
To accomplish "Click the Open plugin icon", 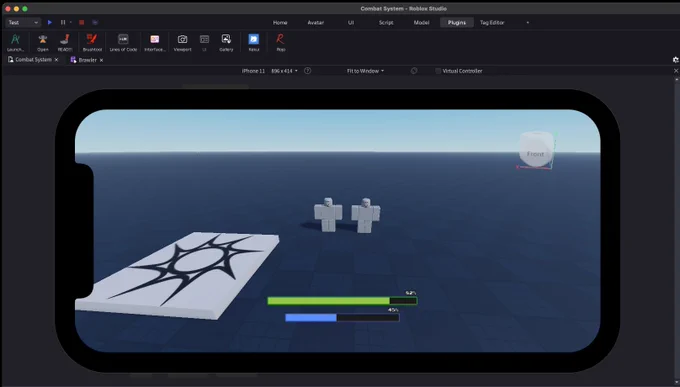I will 42,43.
